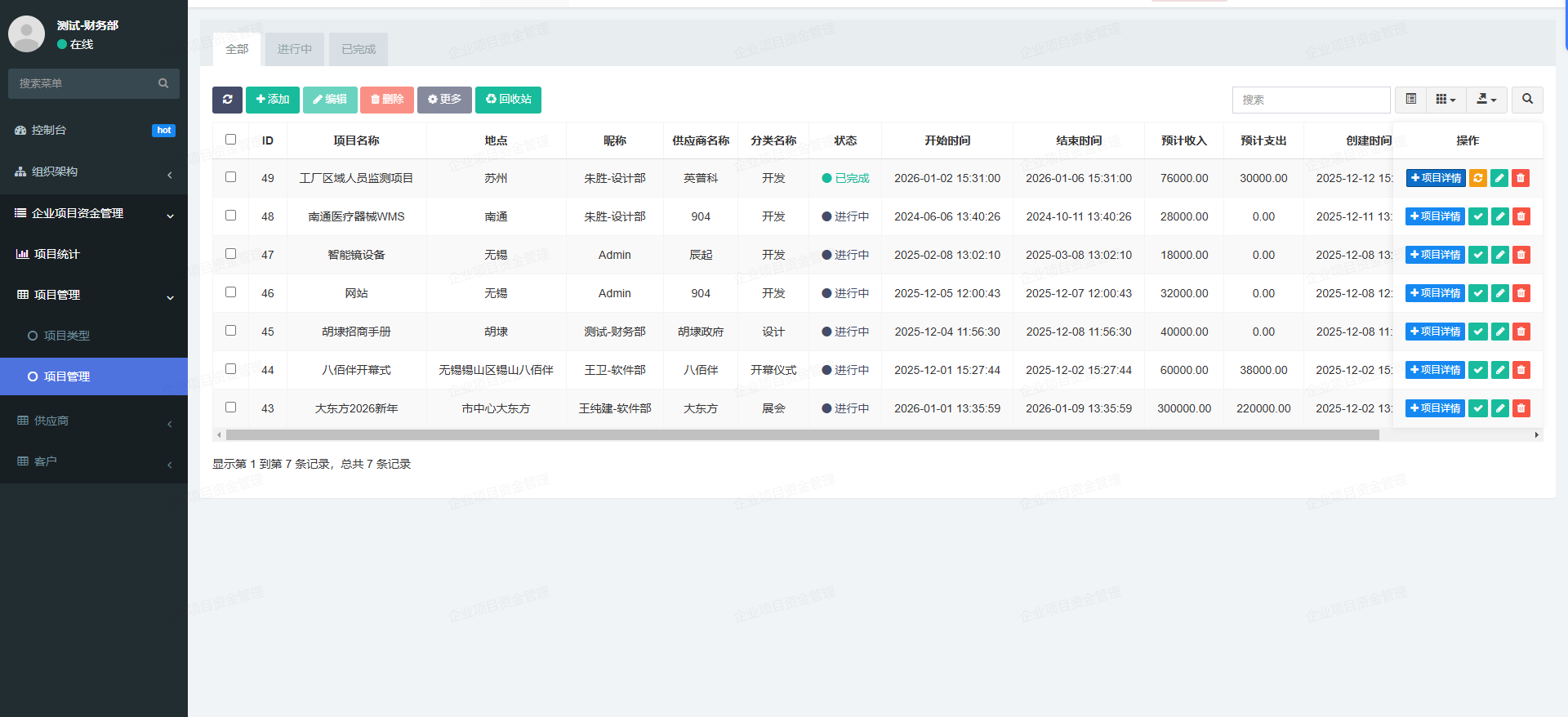Click the refresh icon button in toolbar
Screen dimensions: 1568x717
coord(227,100)
